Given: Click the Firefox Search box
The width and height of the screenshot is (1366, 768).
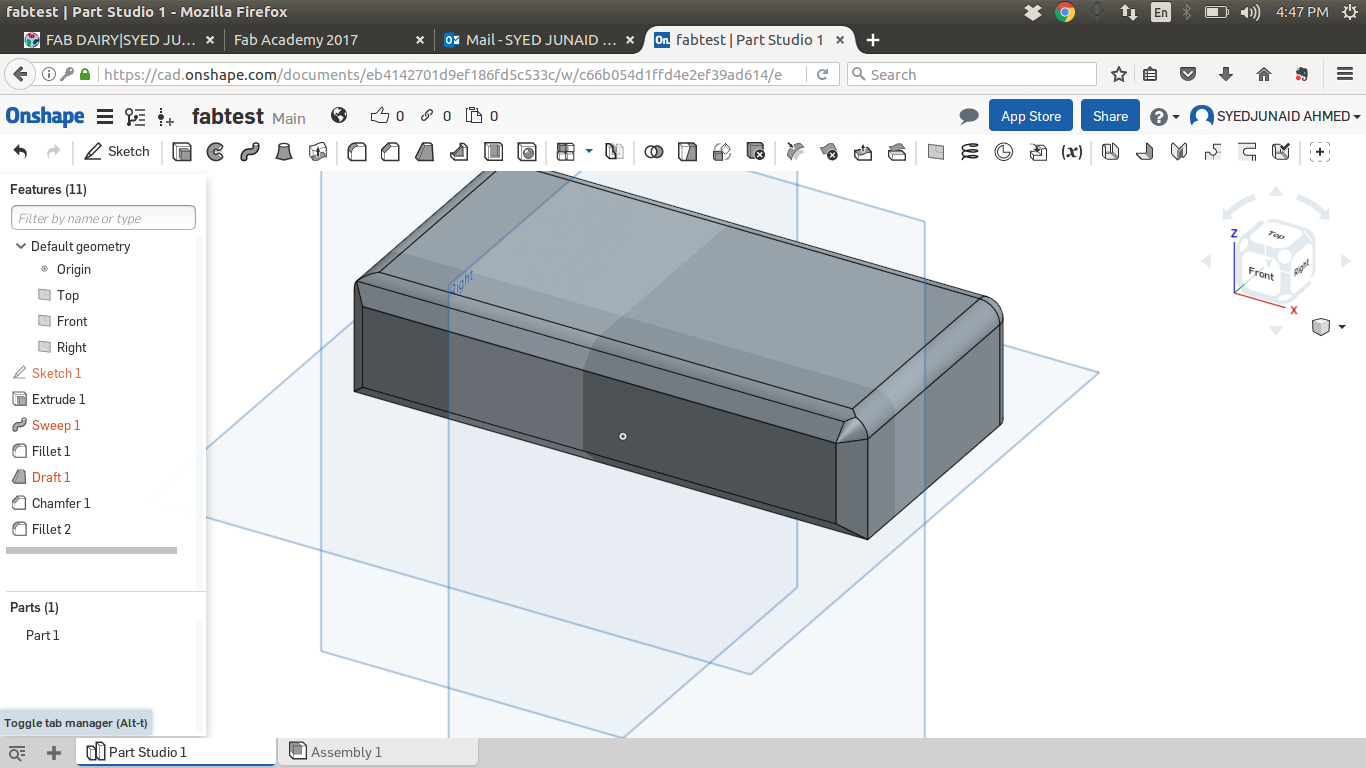Looking at the screenshot, I should point(972,74).
